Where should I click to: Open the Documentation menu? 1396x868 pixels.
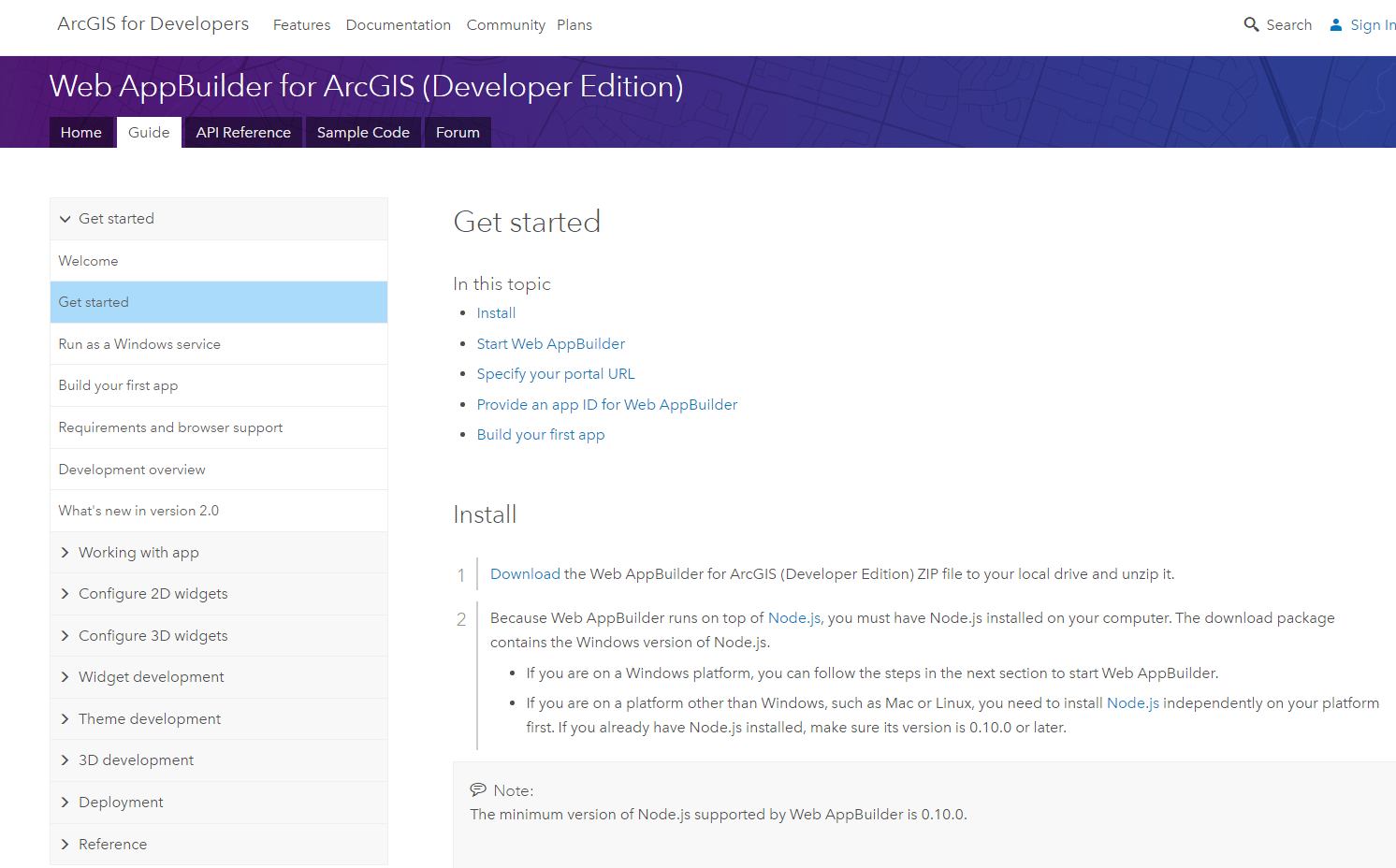[x=399, y=25]
